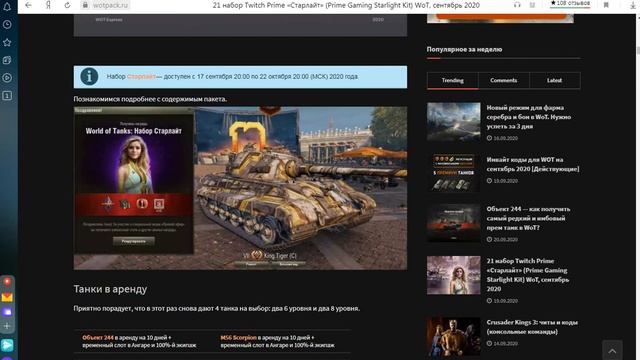Image resolution: width=640 pixels, height=360 pixels.
Task: Open Yandex home via Я icon
Action: click(48, 5)
